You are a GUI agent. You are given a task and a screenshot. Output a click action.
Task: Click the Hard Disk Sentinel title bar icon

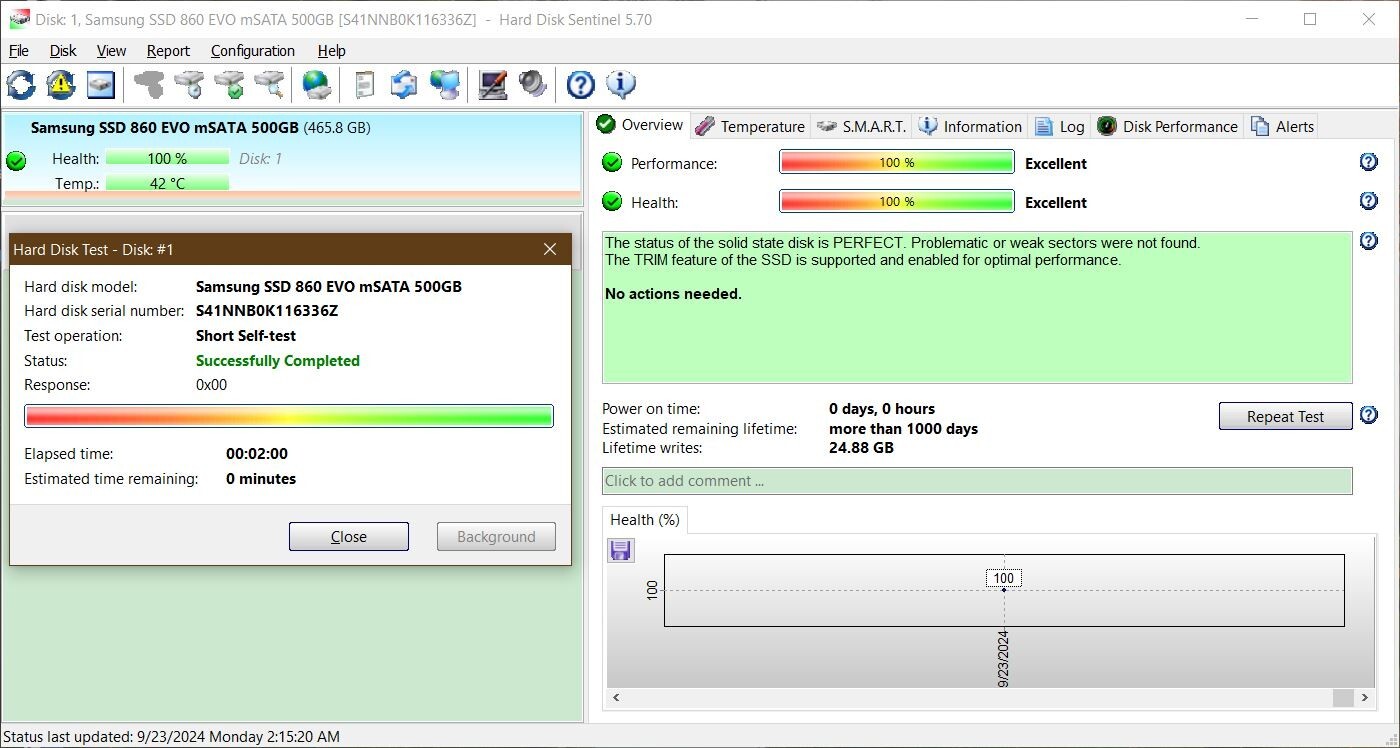[18, 19]
